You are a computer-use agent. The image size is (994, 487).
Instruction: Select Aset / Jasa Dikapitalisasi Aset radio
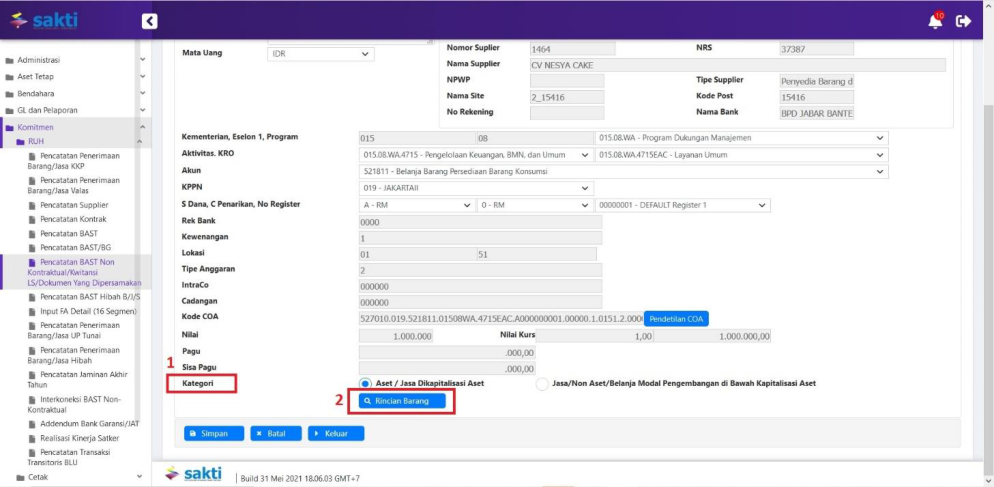pos(366,383)
